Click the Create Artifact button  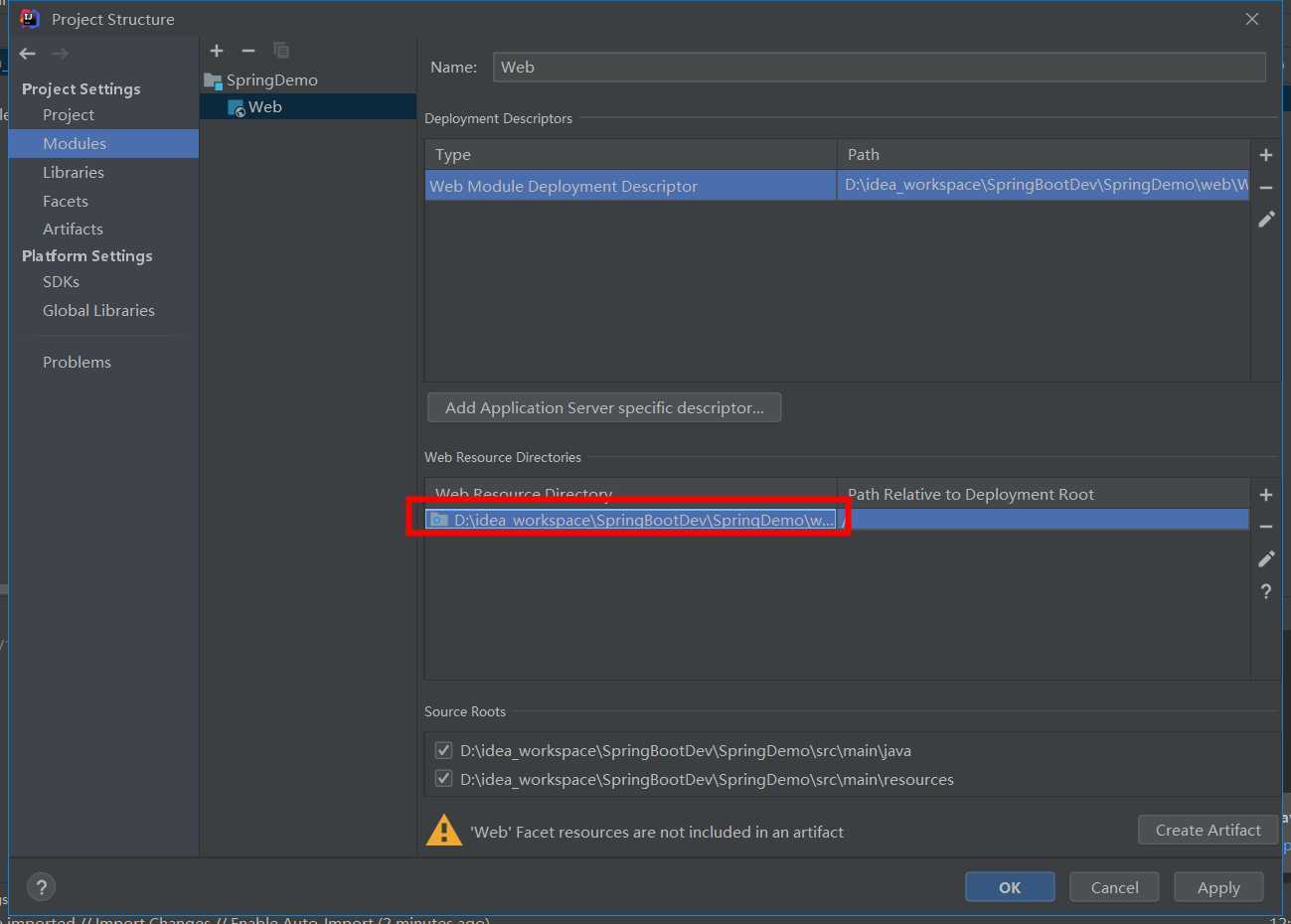coord(1208,830)
